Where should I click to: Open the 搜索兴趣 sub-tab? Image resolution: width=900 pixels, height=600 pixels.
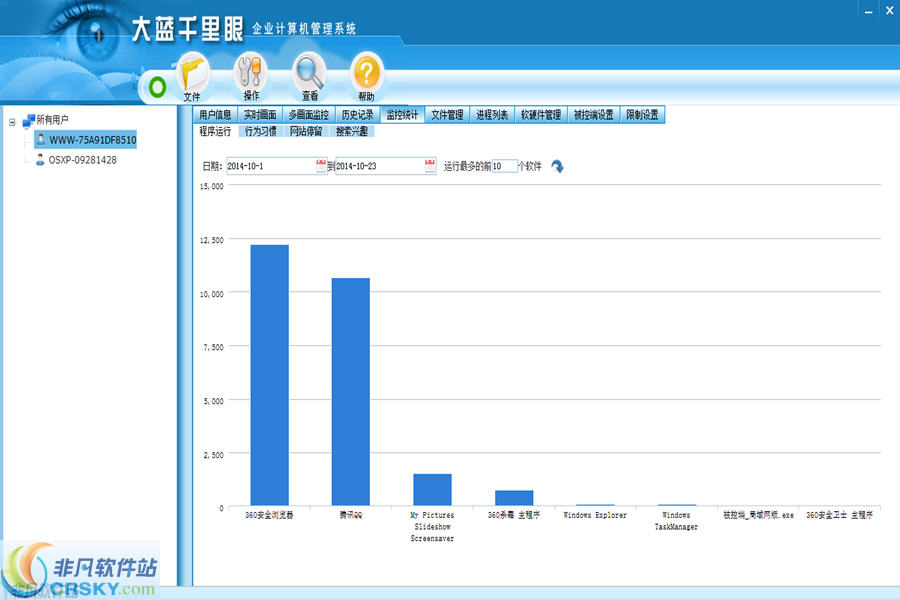[x=352, y=131]
